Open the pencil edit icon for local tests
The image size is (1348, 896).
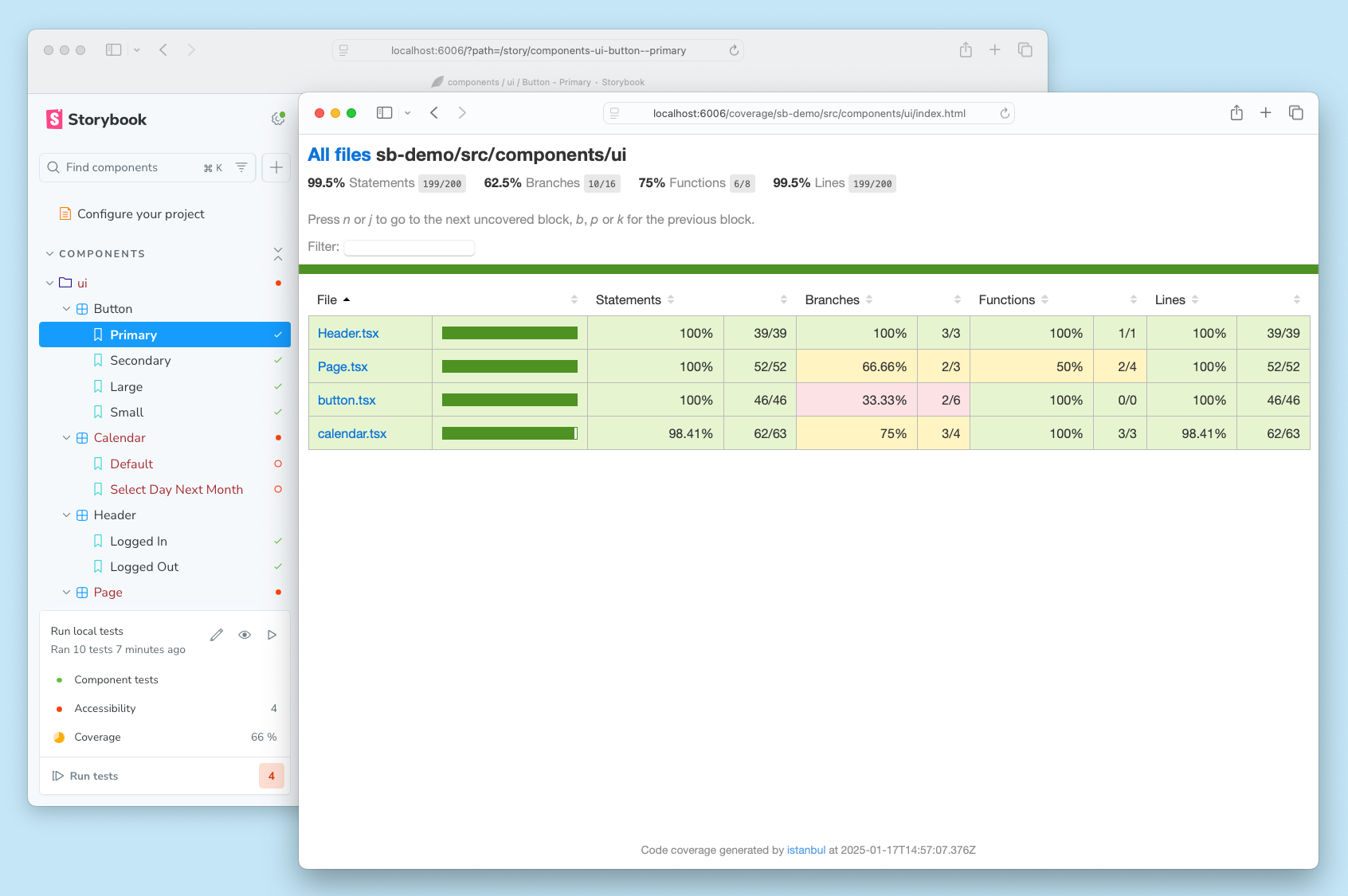(x=216, y=635)
